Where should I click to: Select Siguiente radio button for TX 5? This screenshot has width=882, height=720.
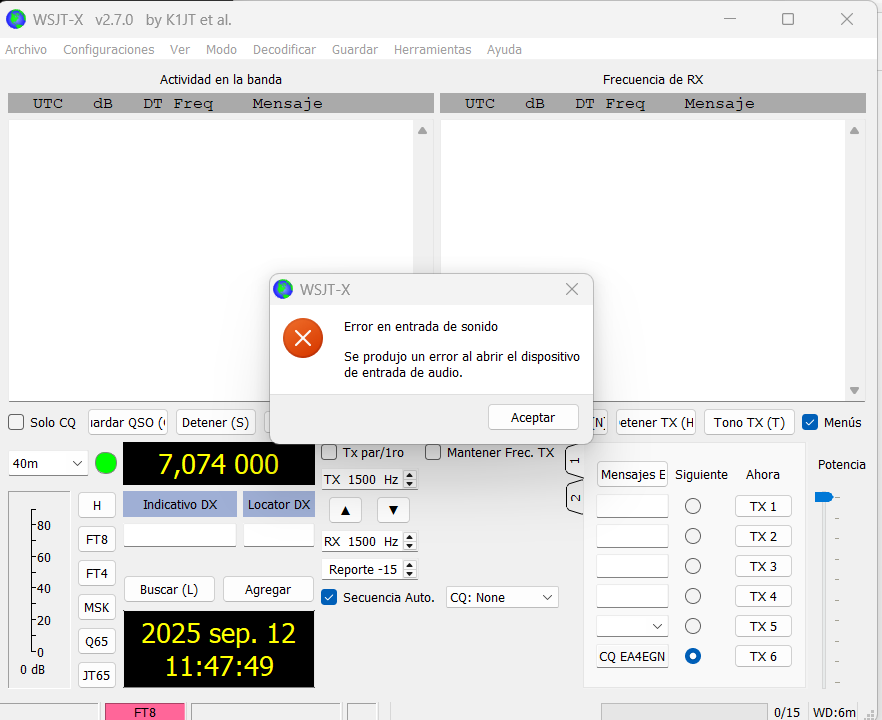pyautogui.click(x=693, y=626)
